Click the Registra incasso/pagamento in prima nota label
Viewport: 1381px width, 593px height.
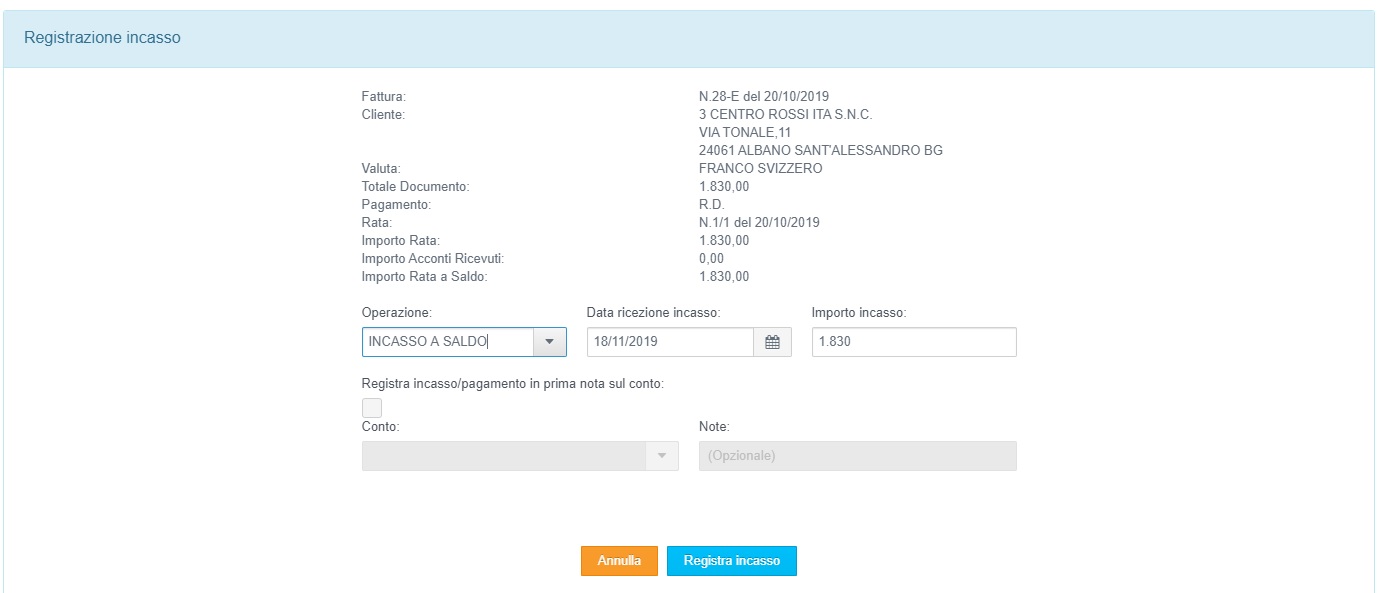tap(513, 383)
